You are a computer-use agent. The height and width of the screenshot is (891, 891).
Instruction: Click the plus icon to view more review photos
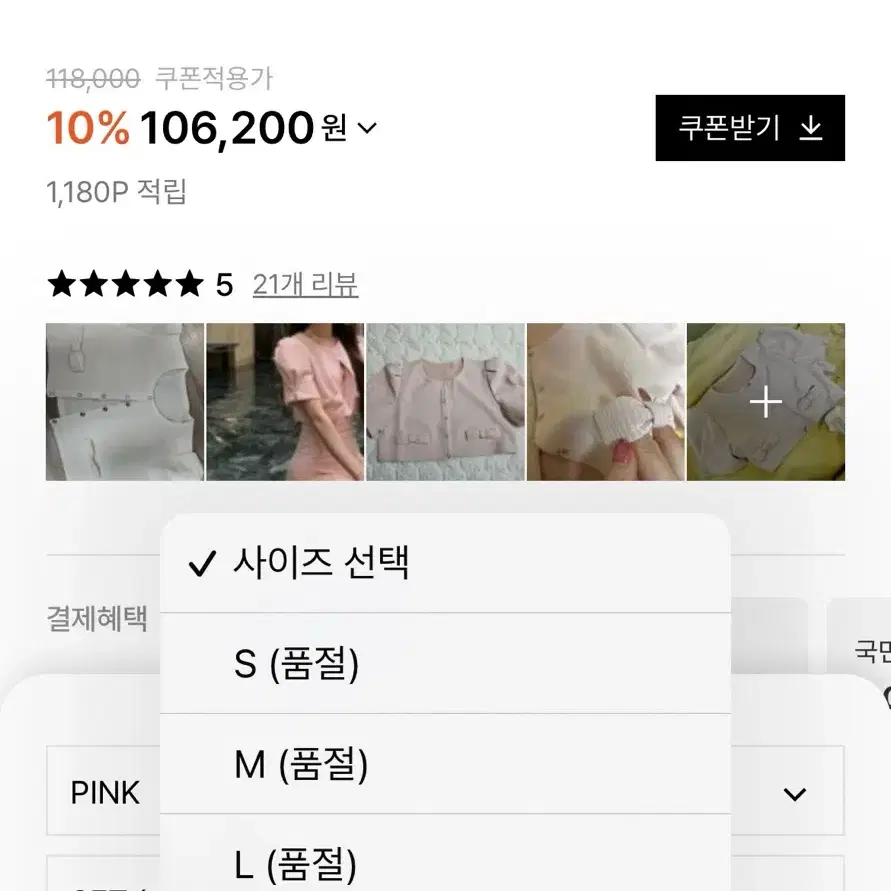[766, 402]
